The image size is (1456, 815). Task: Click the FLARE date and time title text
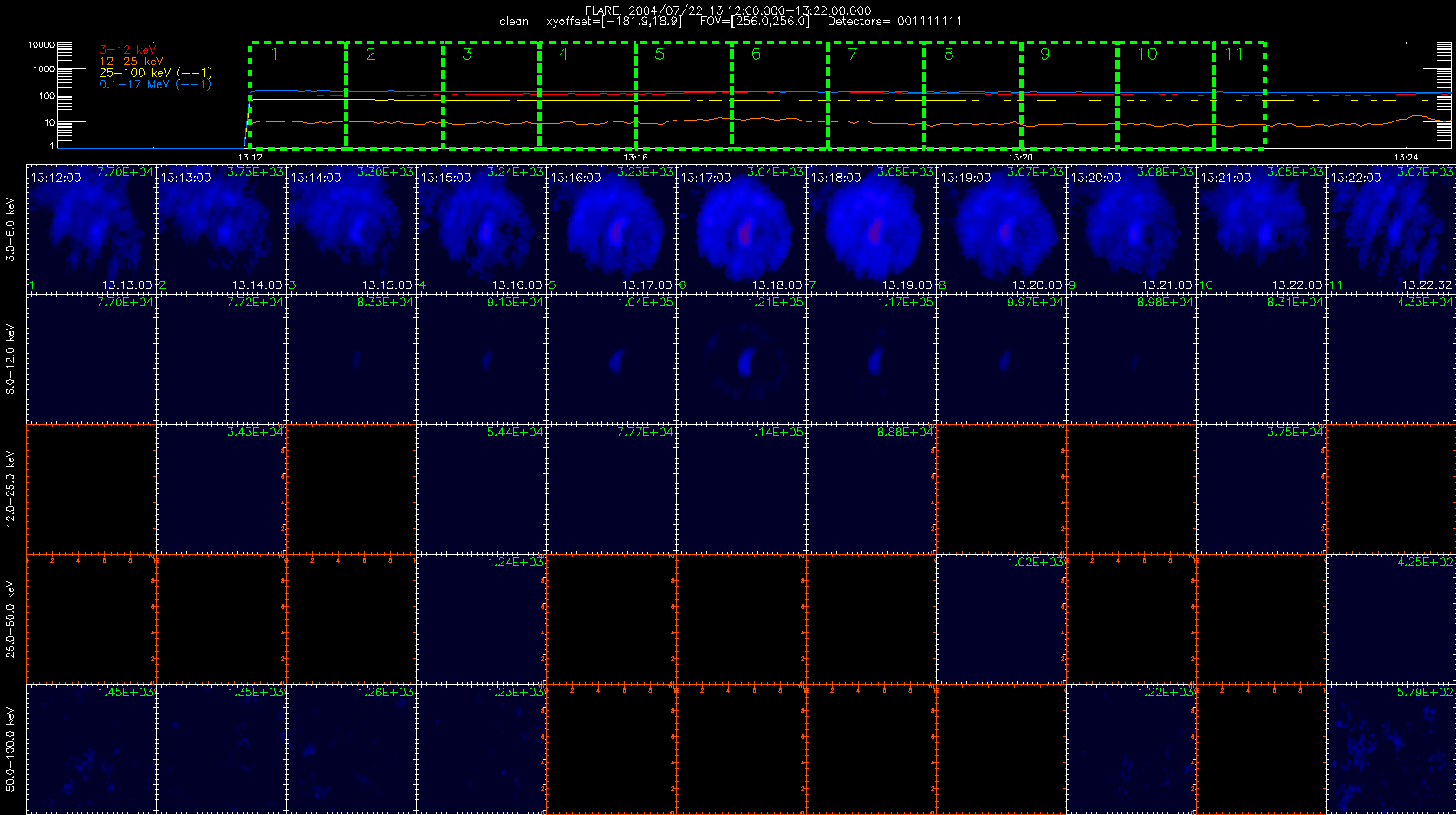click(x=728, y=10)
